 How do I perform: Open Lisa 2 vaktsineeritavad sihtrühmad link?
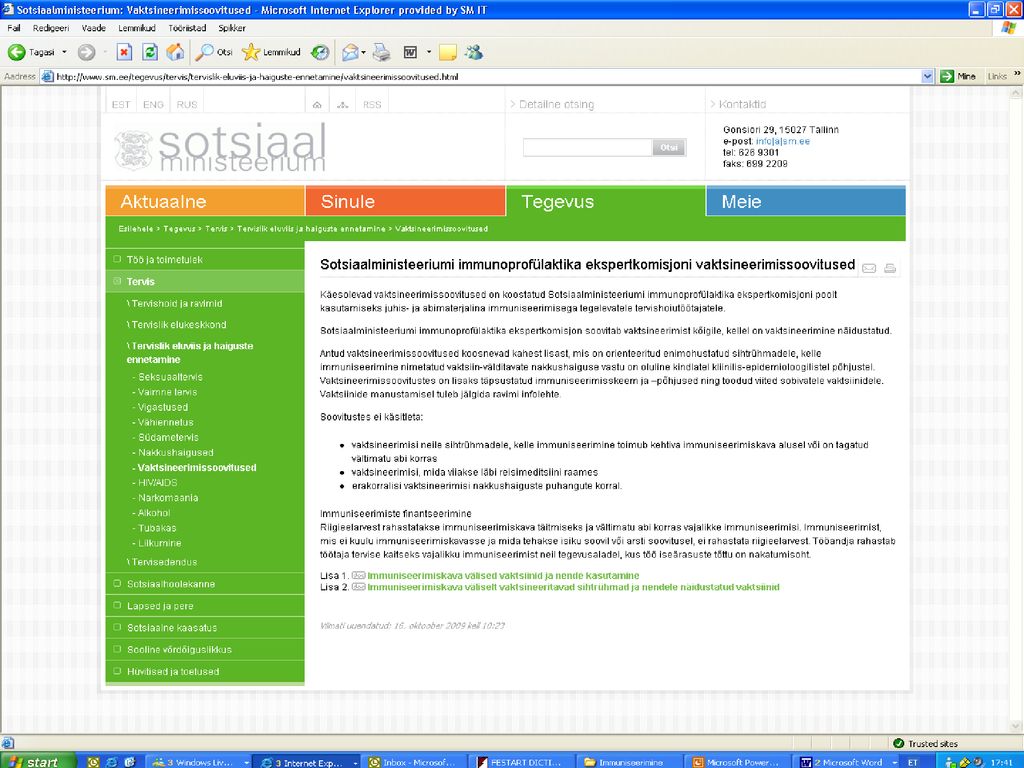point(573,587)
